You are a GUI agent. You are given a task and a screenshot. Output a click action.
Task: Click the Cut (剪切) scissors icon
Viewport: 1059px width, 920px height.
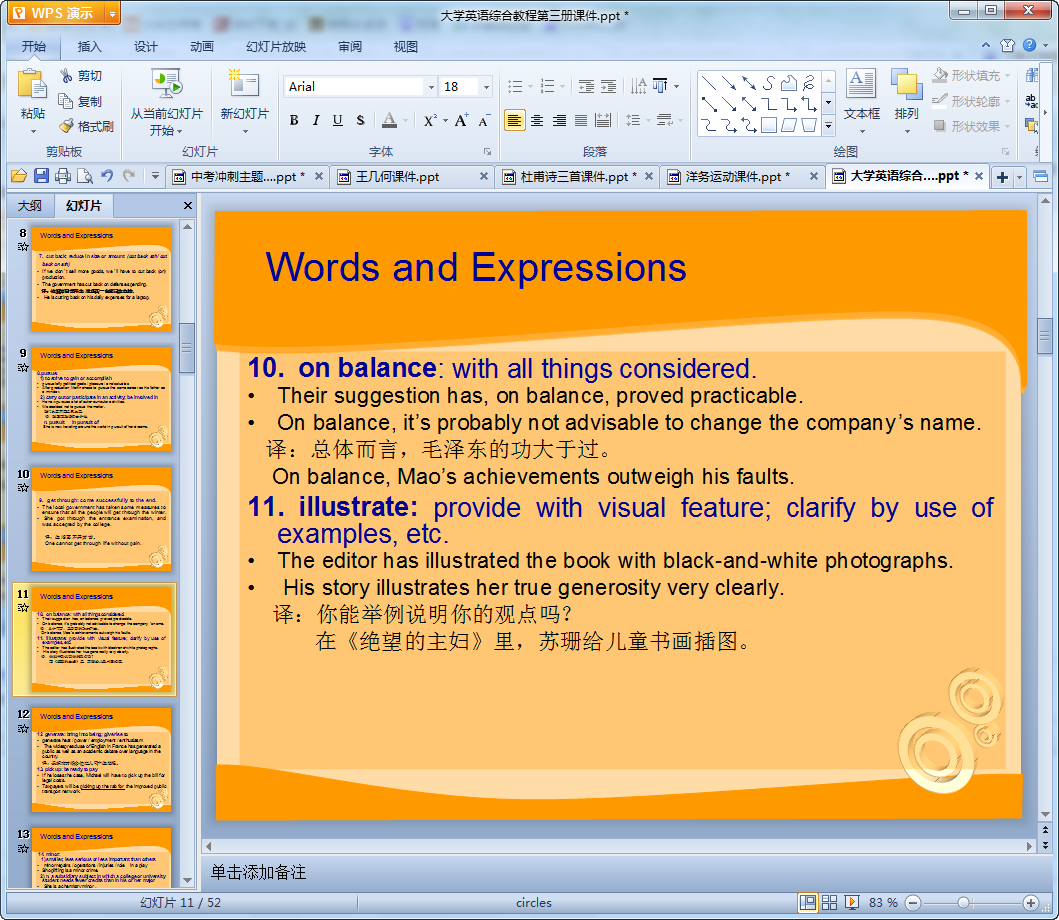(66, 76)
